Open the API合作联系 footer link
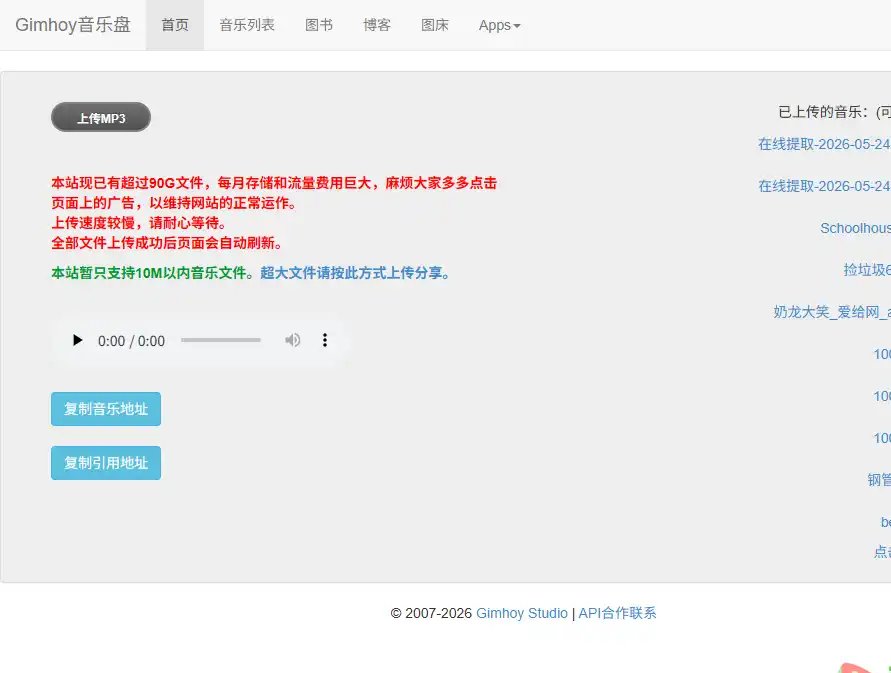Image resolution: width=891 pixels, height=673 pixels. point(617,613)
